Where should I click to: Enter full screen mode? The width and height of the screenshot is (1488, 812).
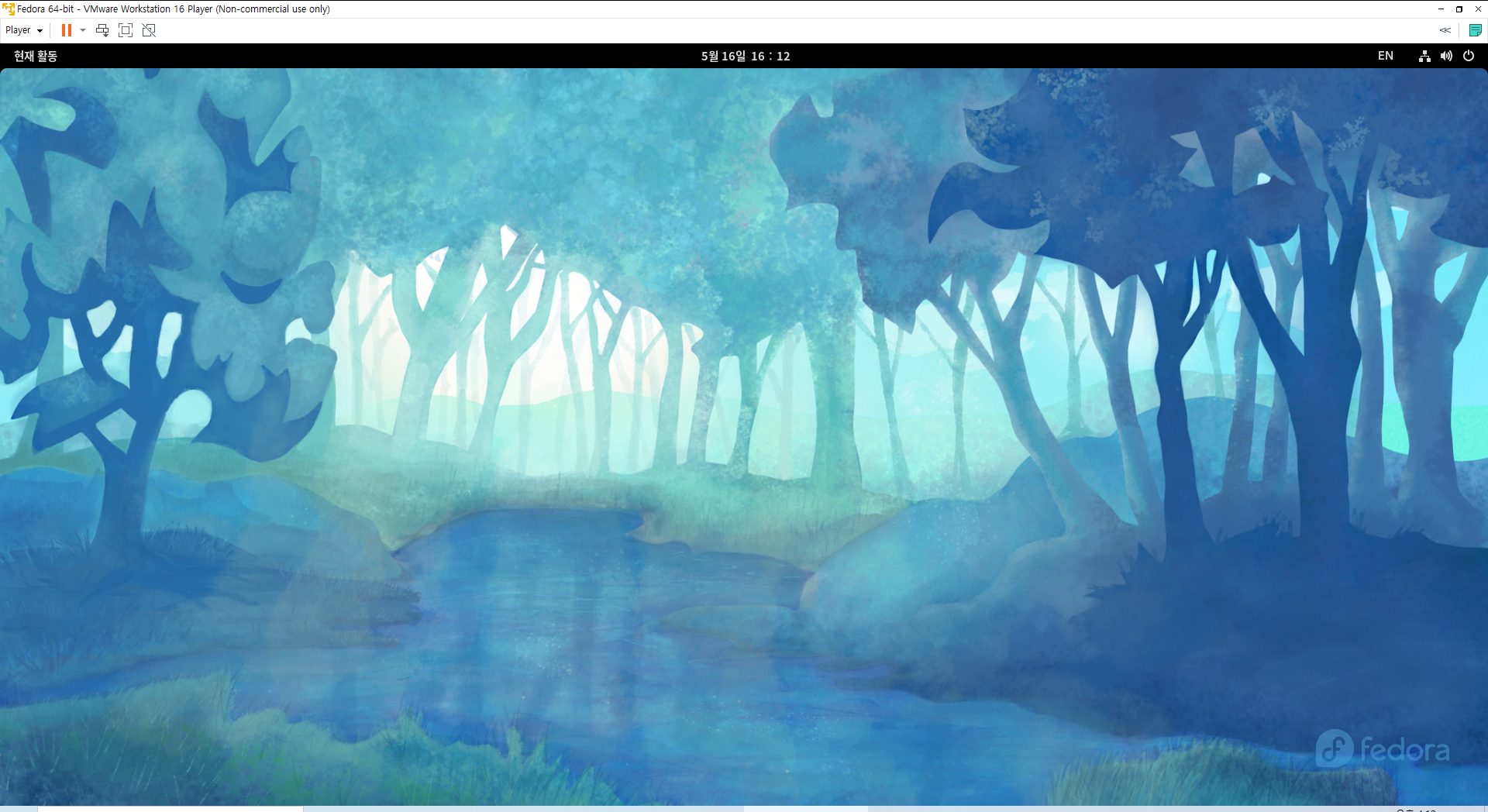(x=126, y=30)
